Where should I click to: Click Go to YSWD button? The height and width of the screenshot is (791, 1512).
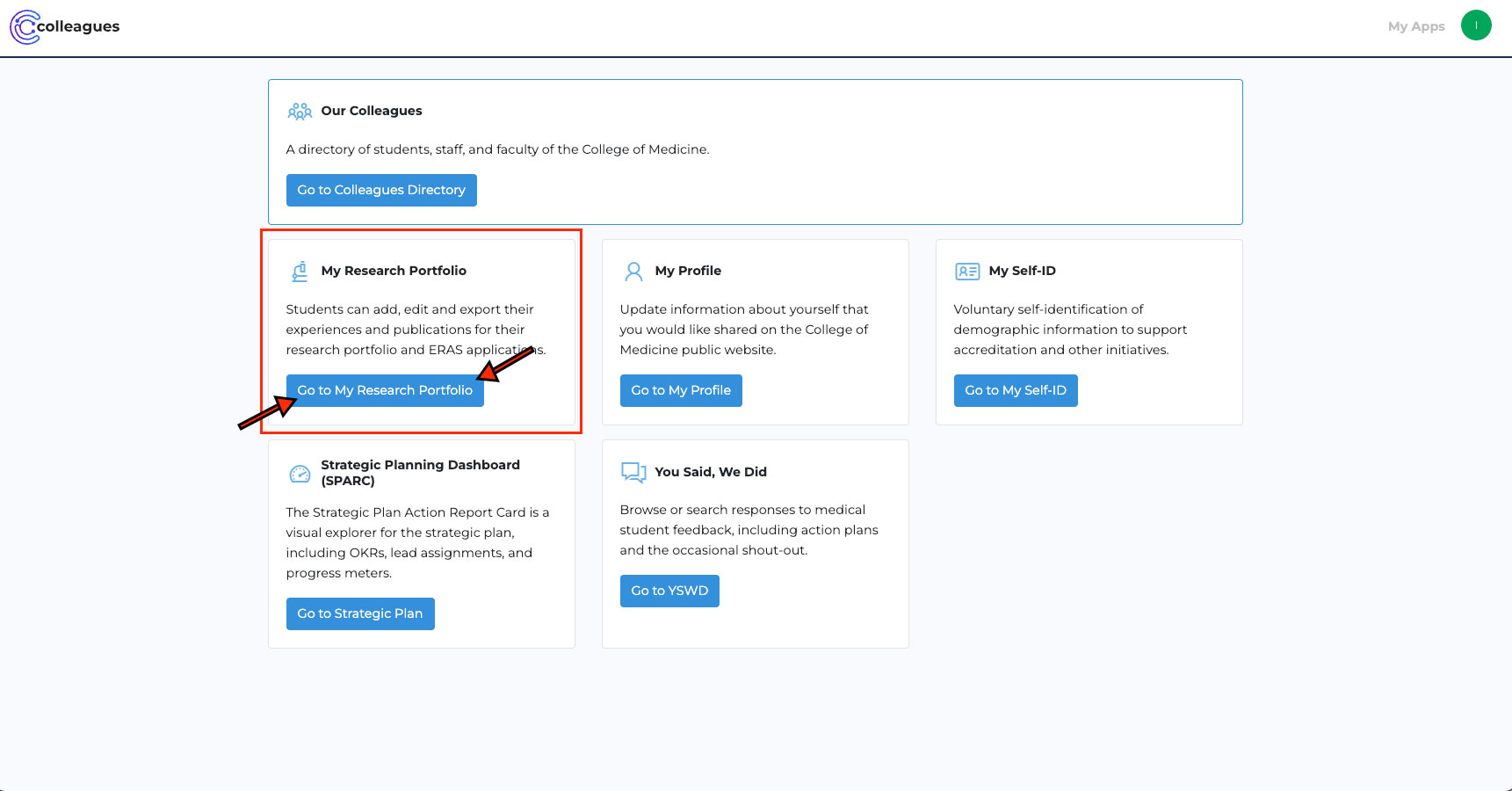tap(669, 590)
